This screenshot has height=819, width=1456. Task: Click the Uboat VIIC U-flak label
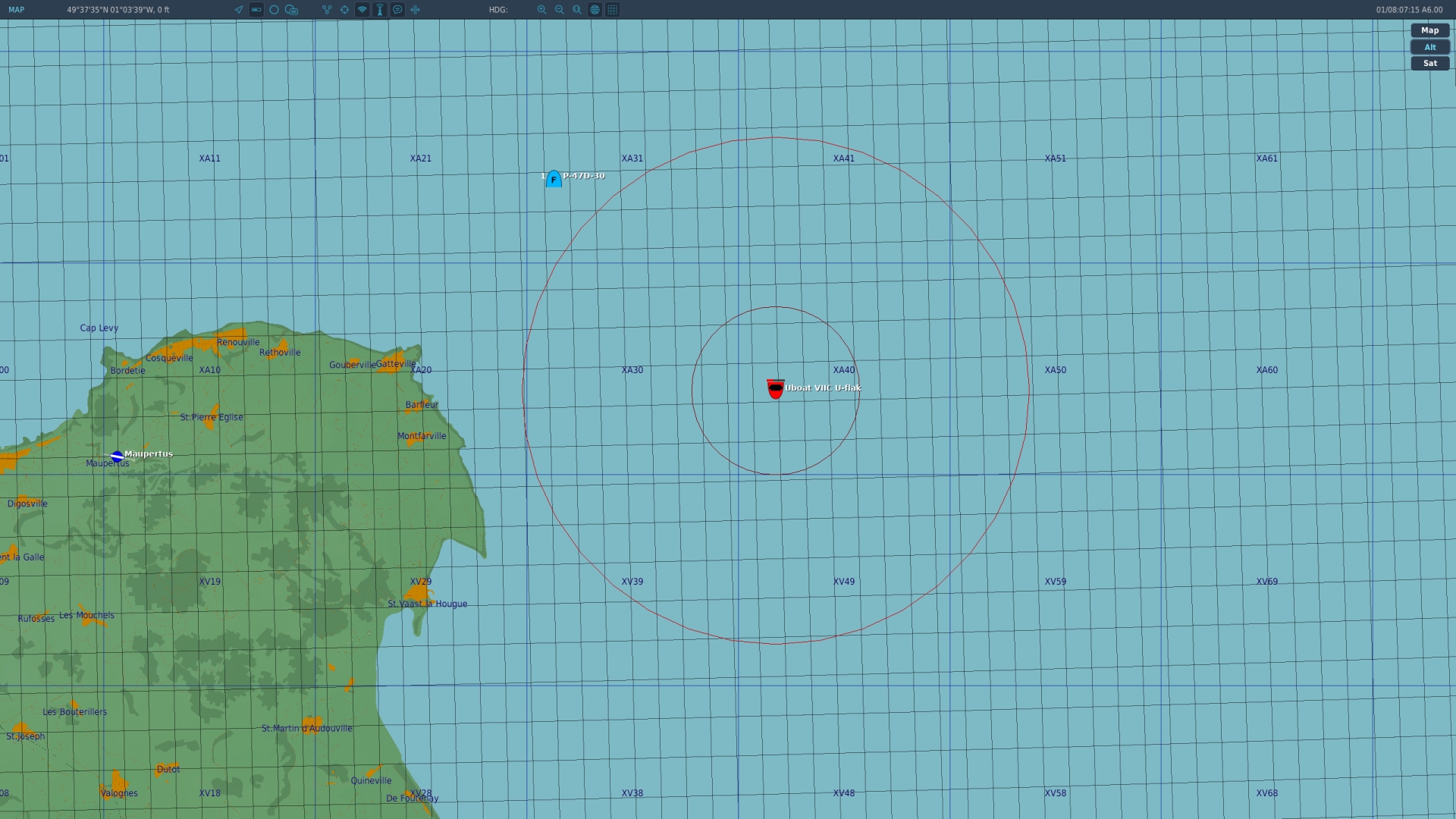click(x=824, y=388)
